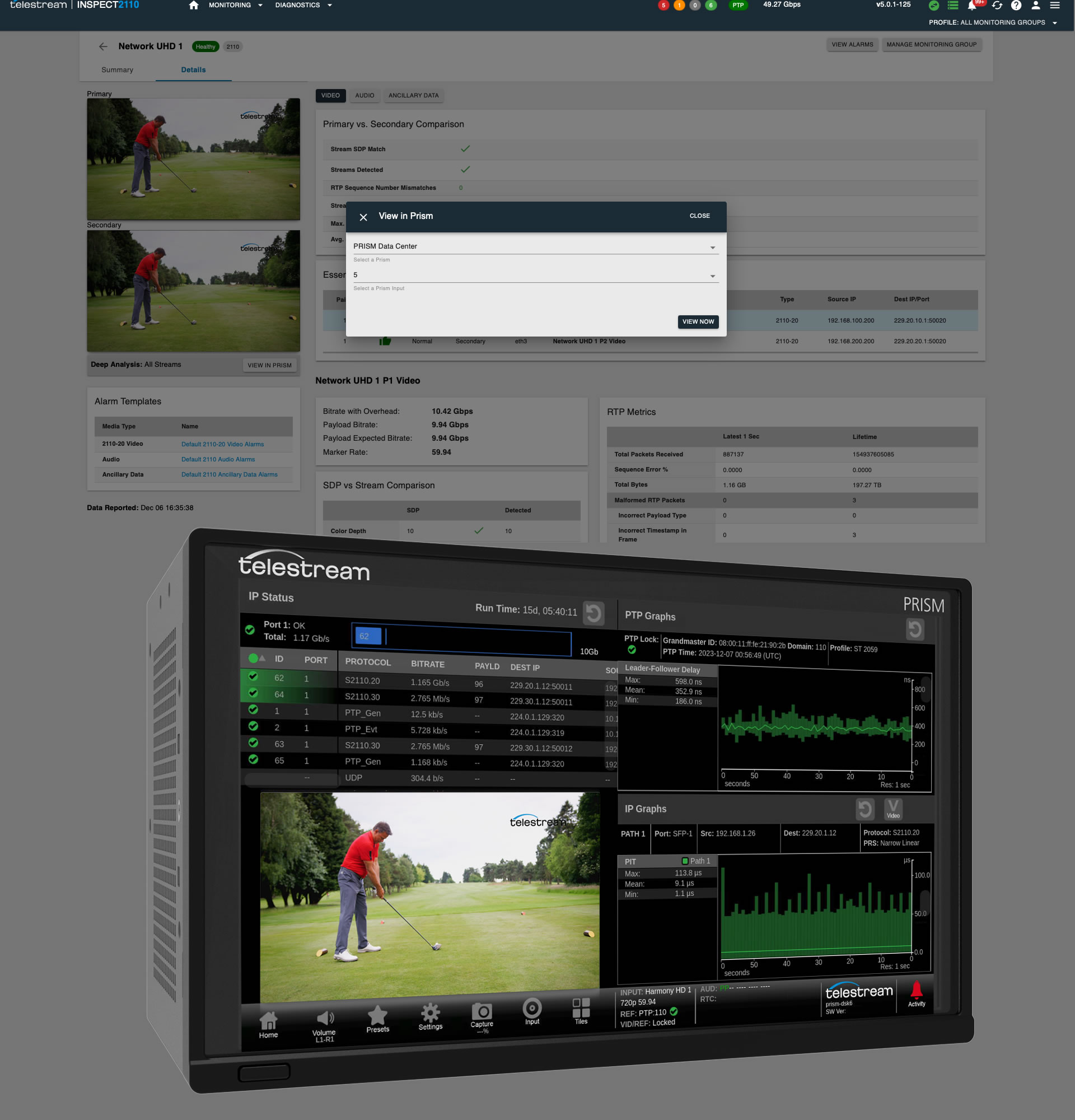Open Profile: All Monitoring Groups dropdown

(x=993, y=23)
